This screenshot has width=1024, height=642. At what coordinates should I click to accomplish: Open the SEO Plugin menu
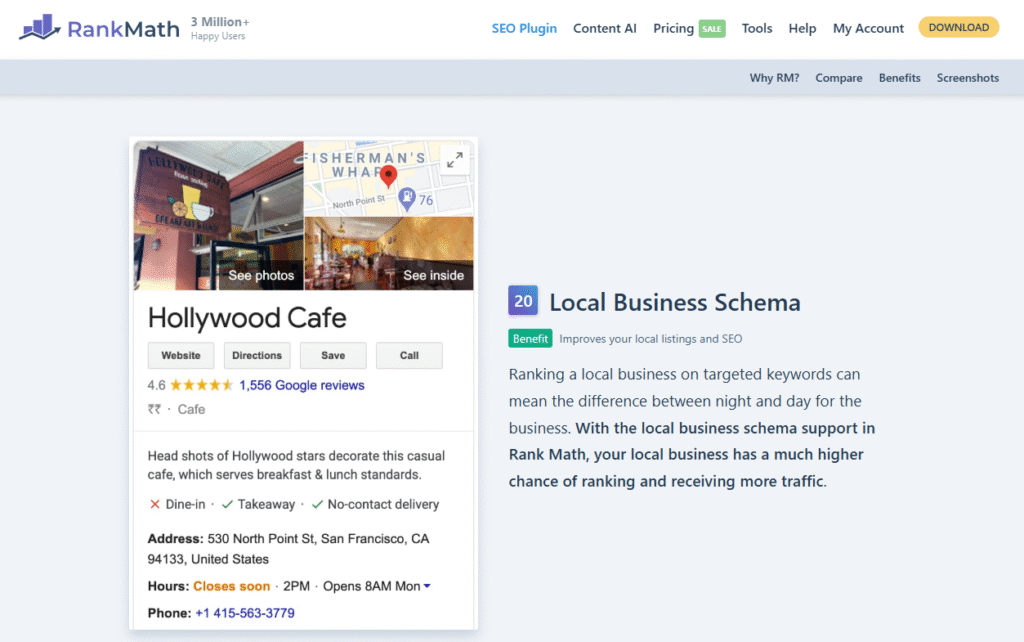(524, 28)
